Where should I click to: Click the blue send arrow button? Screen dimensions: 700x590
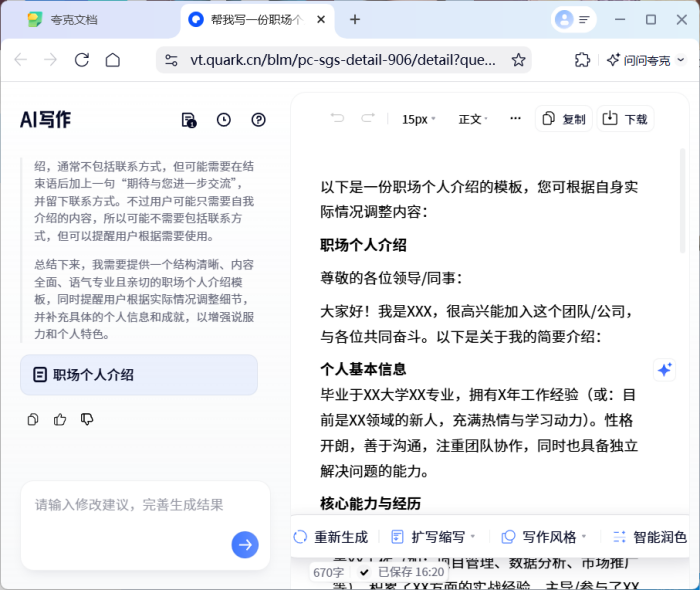(245, 544)
